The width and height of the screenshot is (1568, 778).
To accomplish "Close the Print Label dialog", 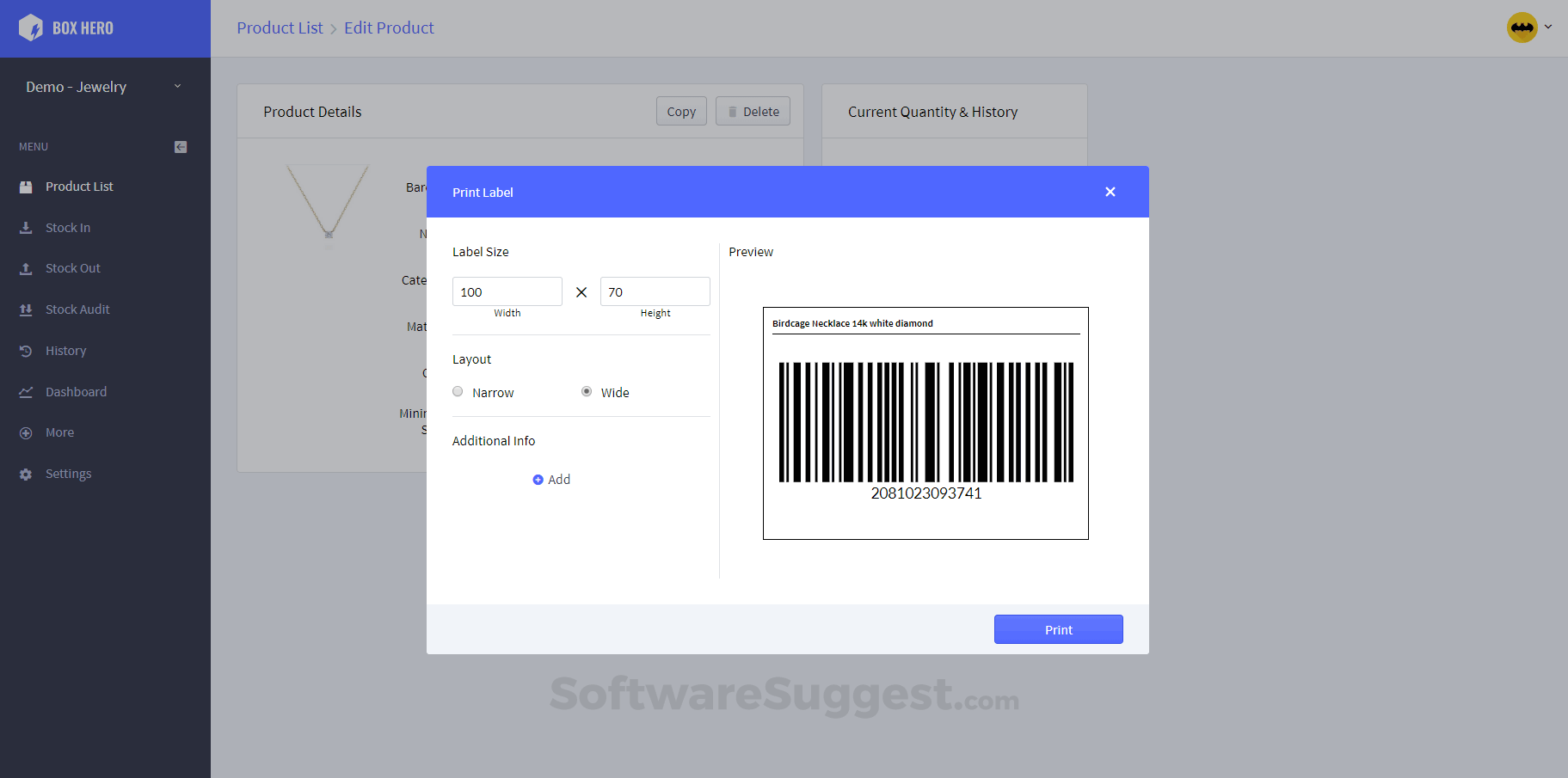I will 1110,192.
